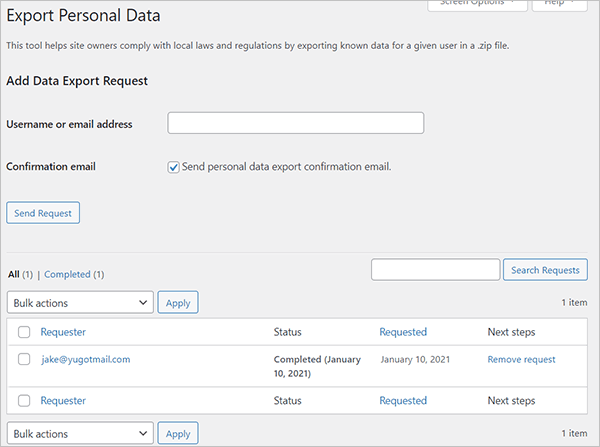Click the Completed (January 10, 2021) status text
Screen dimensions: 600x447
[x=317, y=366]
